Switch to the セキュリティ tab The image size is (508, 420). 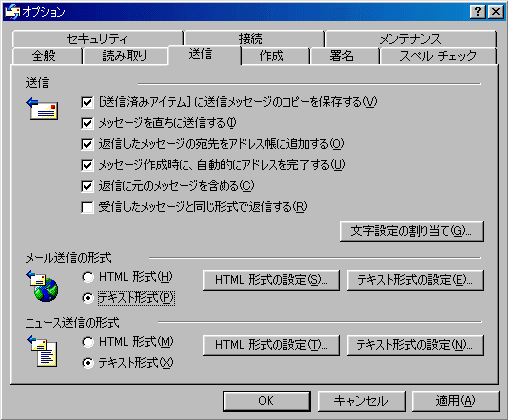[x=97, y=39]
